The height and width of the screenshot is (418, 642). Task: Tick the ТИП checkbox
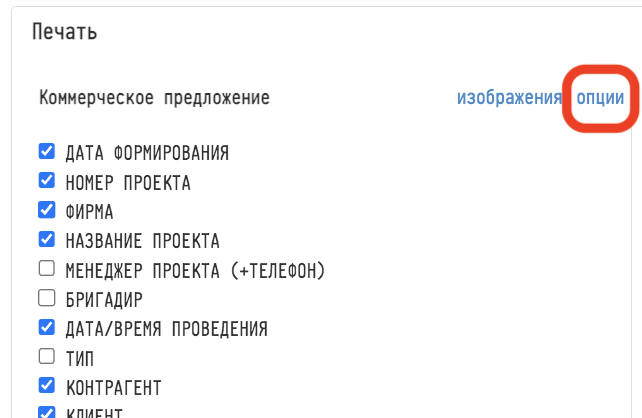[46, 355]
